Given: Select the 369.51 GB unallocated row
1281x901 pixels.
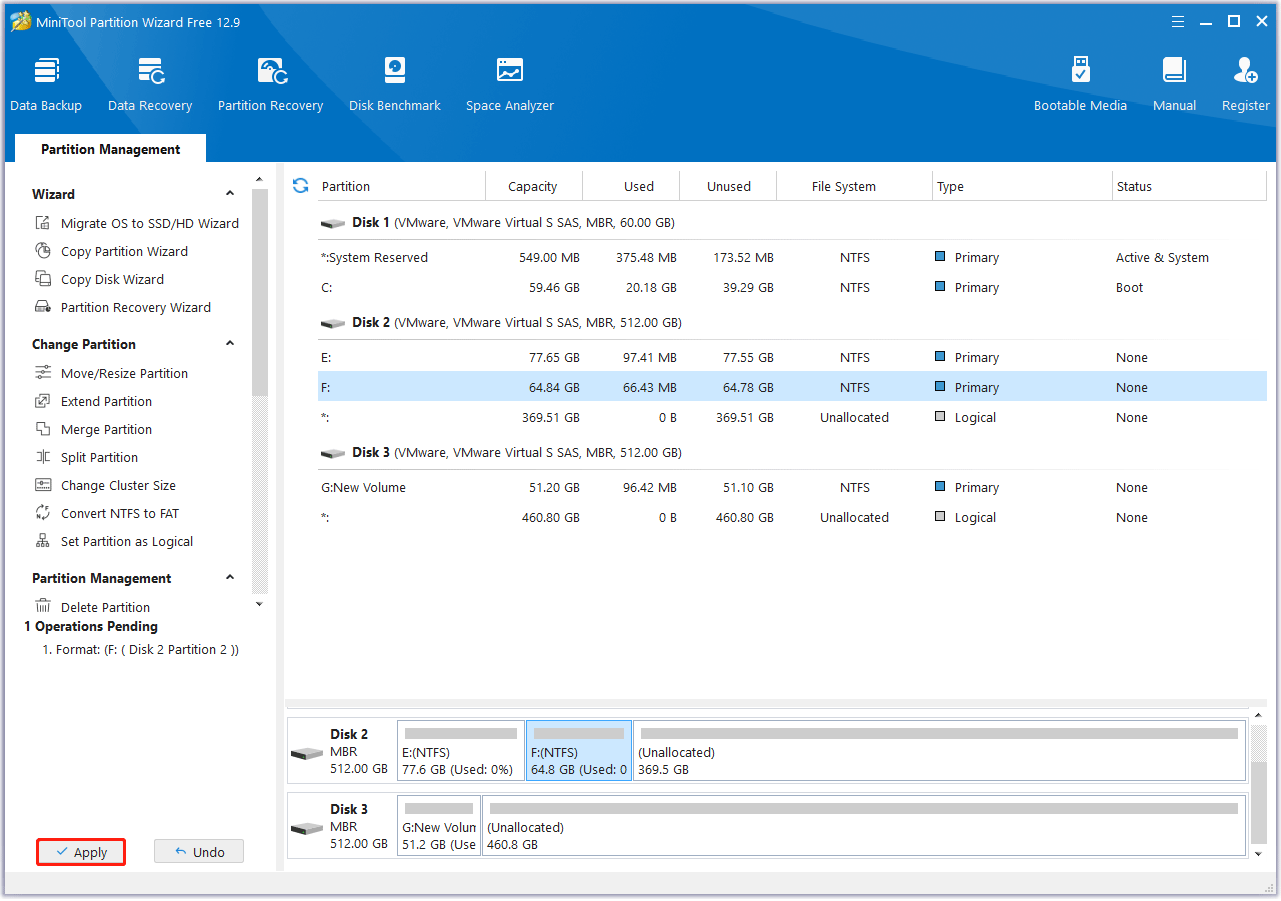Looking at the screenshot, I should click(792, 417).
